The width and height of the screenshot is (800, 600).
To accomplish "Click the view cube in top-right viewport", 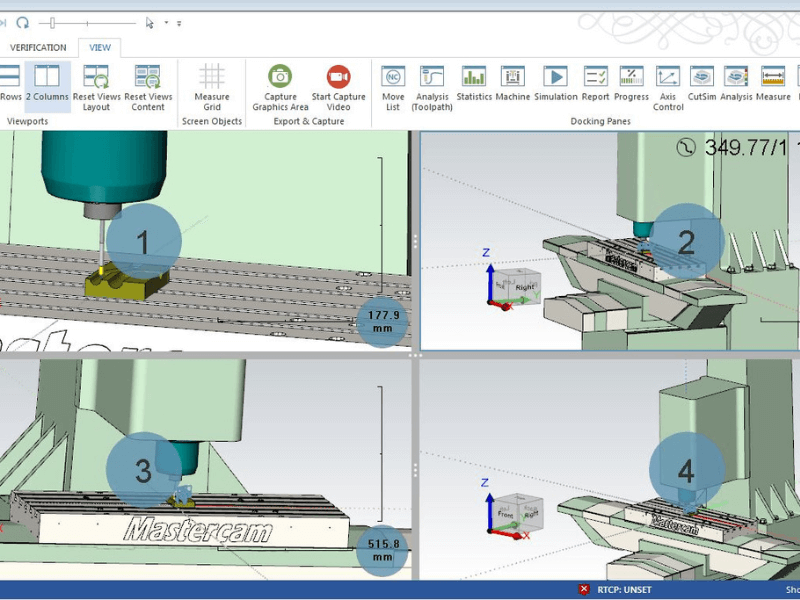I will click(516, 285).
